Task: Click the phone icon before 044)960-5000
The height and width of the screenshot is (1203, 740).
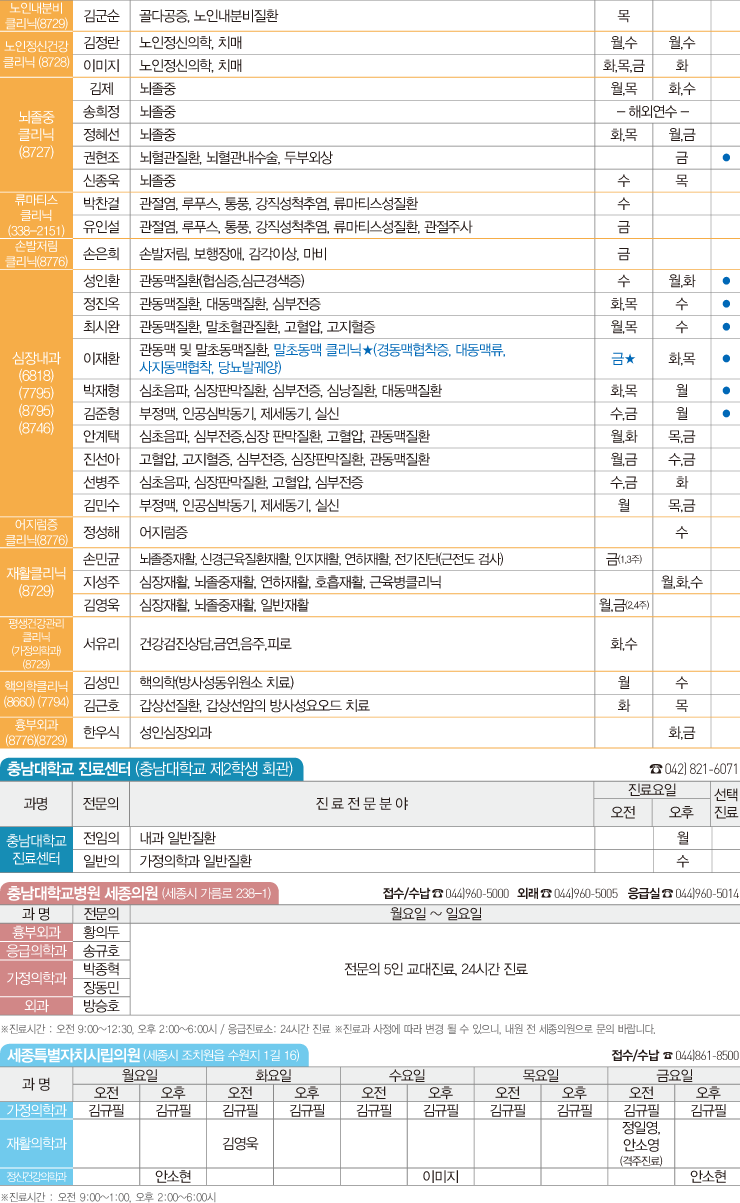Action: pyautogui.click(x=437, y=893)
